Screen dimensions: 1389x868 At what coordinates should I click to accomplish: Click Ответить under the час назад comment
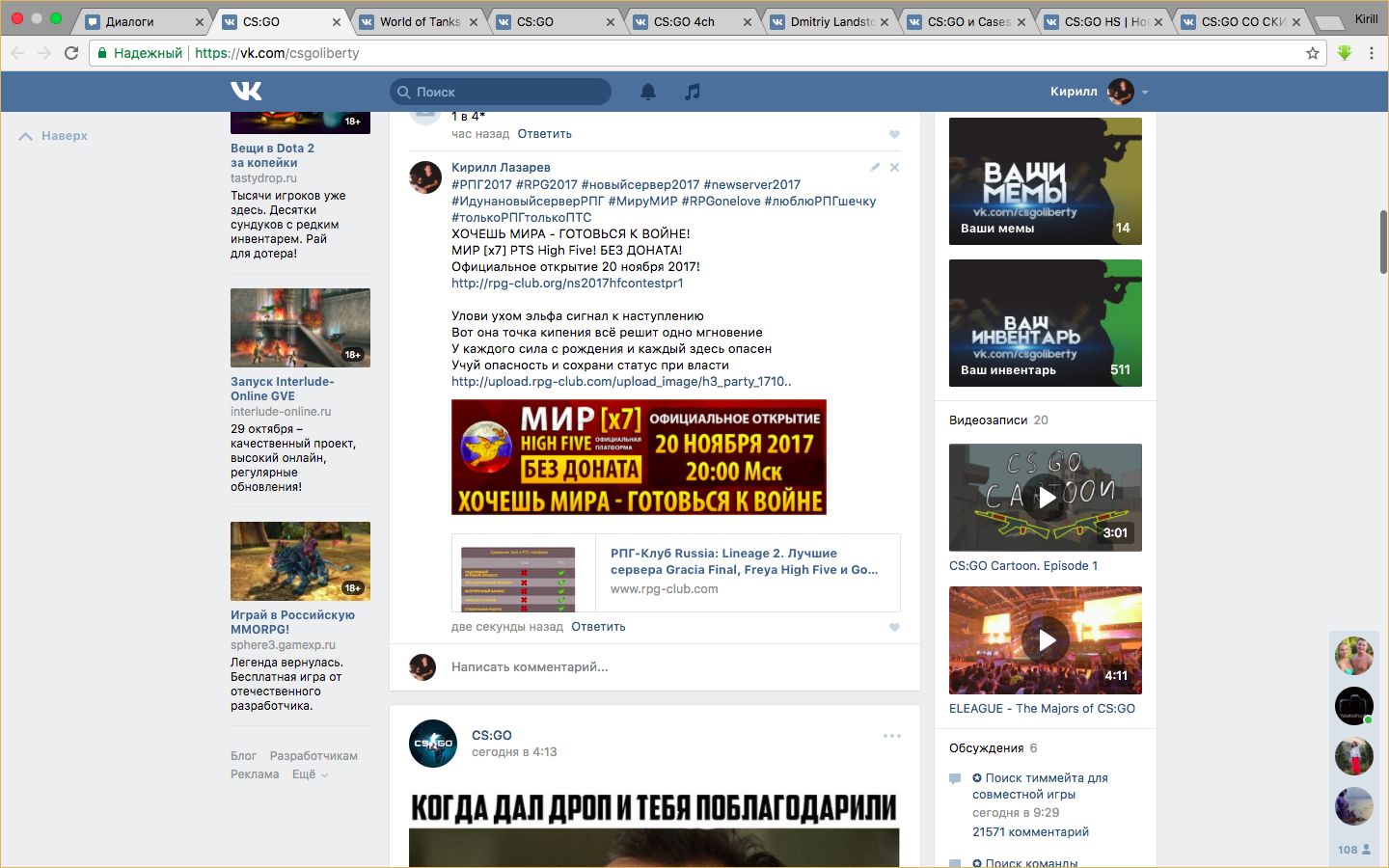click(x=545, y=134)
